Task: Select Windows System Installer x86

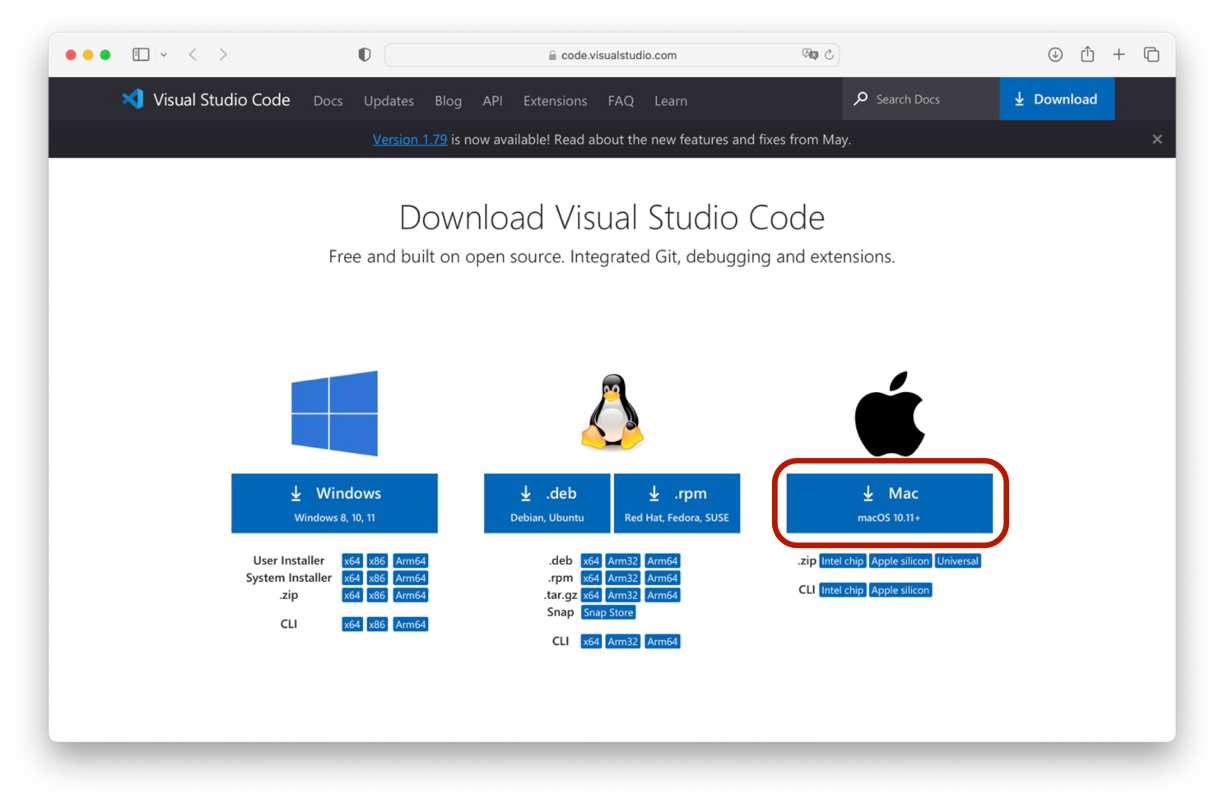Action: click(377, 578)
